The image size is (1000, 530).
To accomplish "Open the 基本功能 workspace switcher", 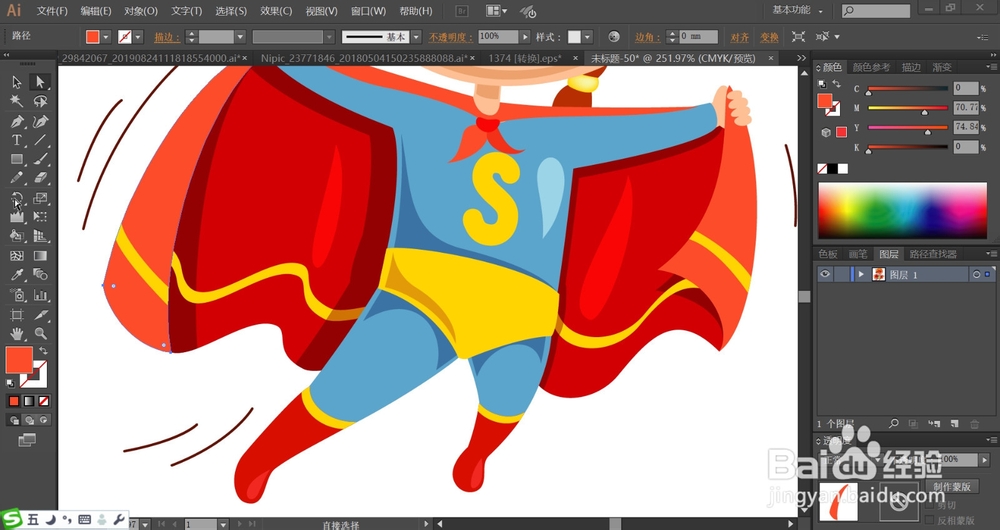I will coord(797,10).
